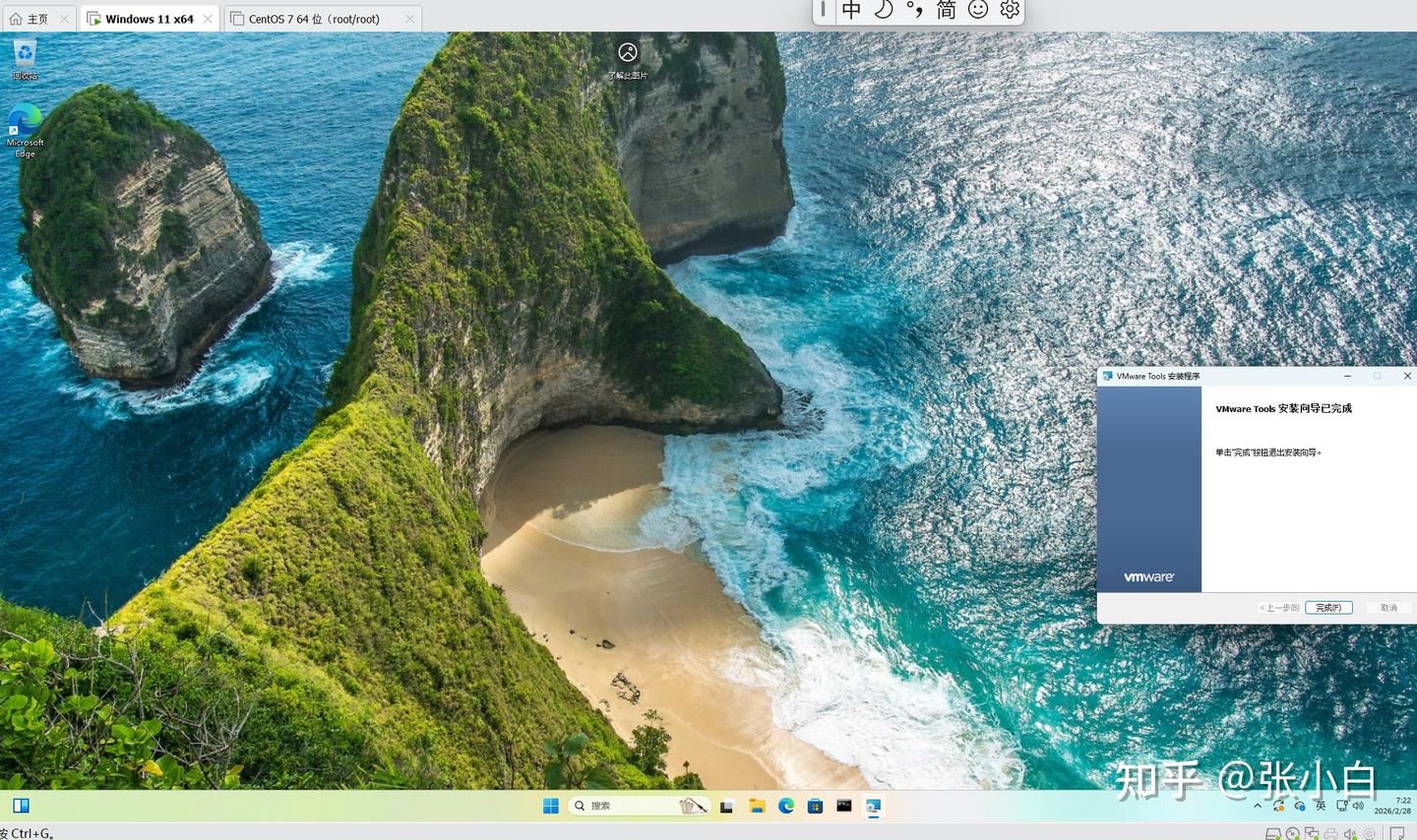The height and width of the screenshot is (840, 1417).
Task: Toggle the IME half-moon width mode
Action: pyautogui.click(x=884, y=10)
